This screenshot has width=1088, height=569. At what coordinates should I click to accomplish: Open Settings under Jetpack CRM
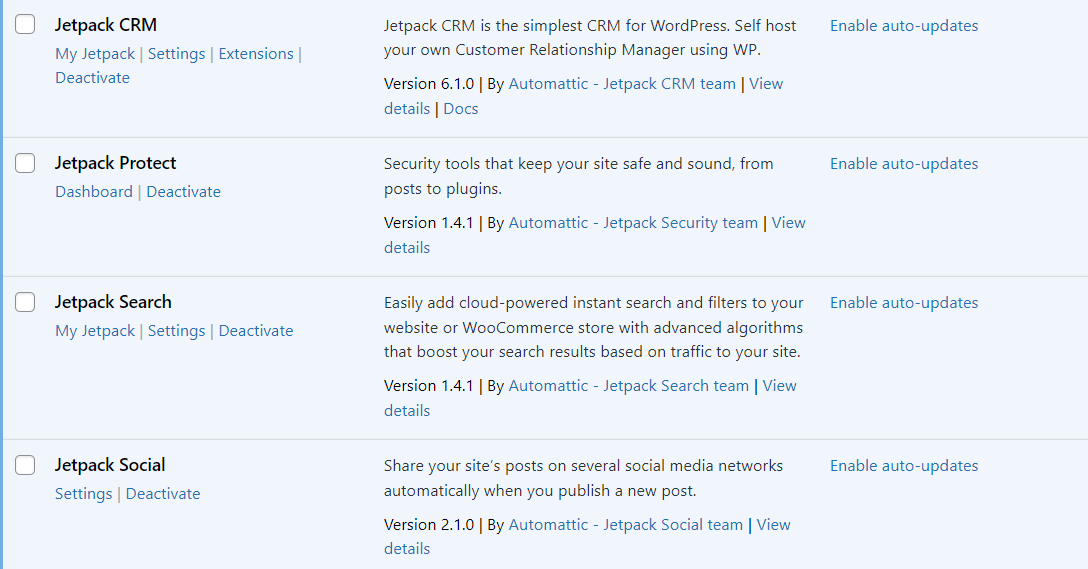[176, 53]
